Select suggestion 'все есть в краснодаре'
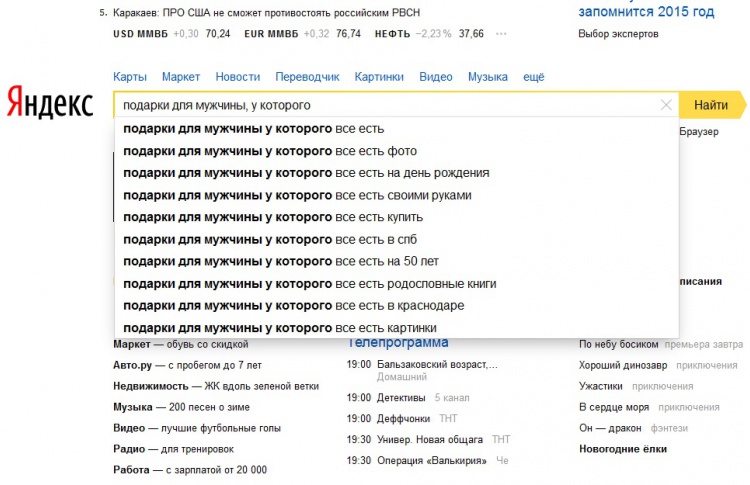This screenshot has width=750, height=485. (397, 306)
